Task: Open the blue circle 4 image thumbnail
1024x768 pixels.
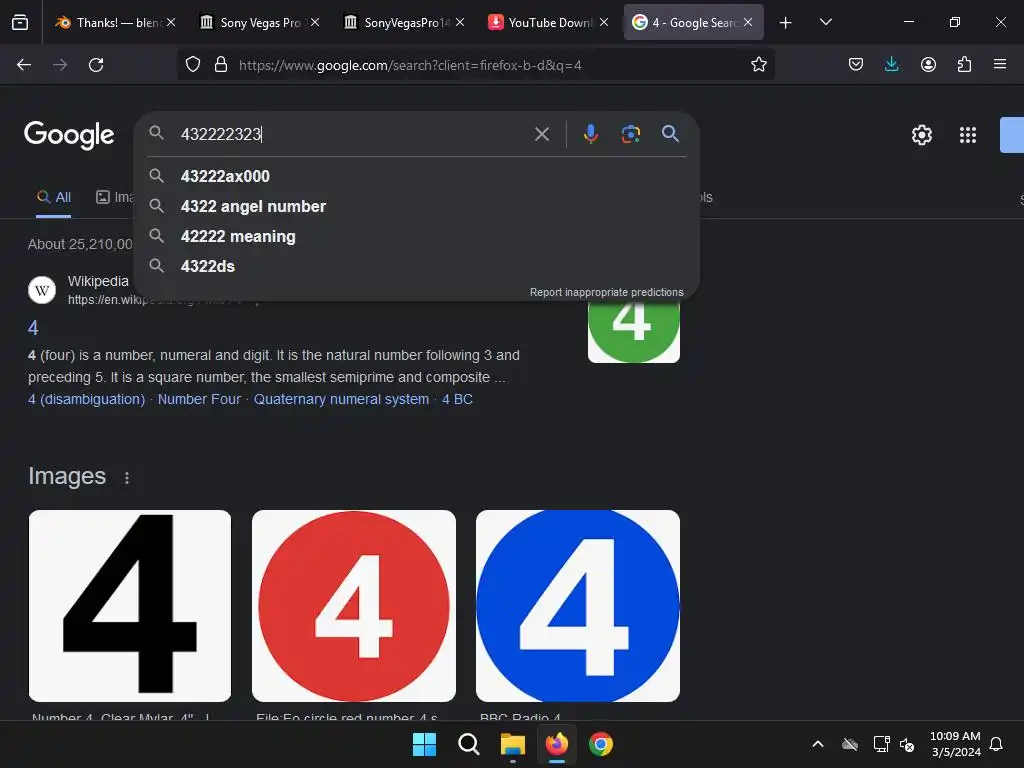Action: (578, 606)
